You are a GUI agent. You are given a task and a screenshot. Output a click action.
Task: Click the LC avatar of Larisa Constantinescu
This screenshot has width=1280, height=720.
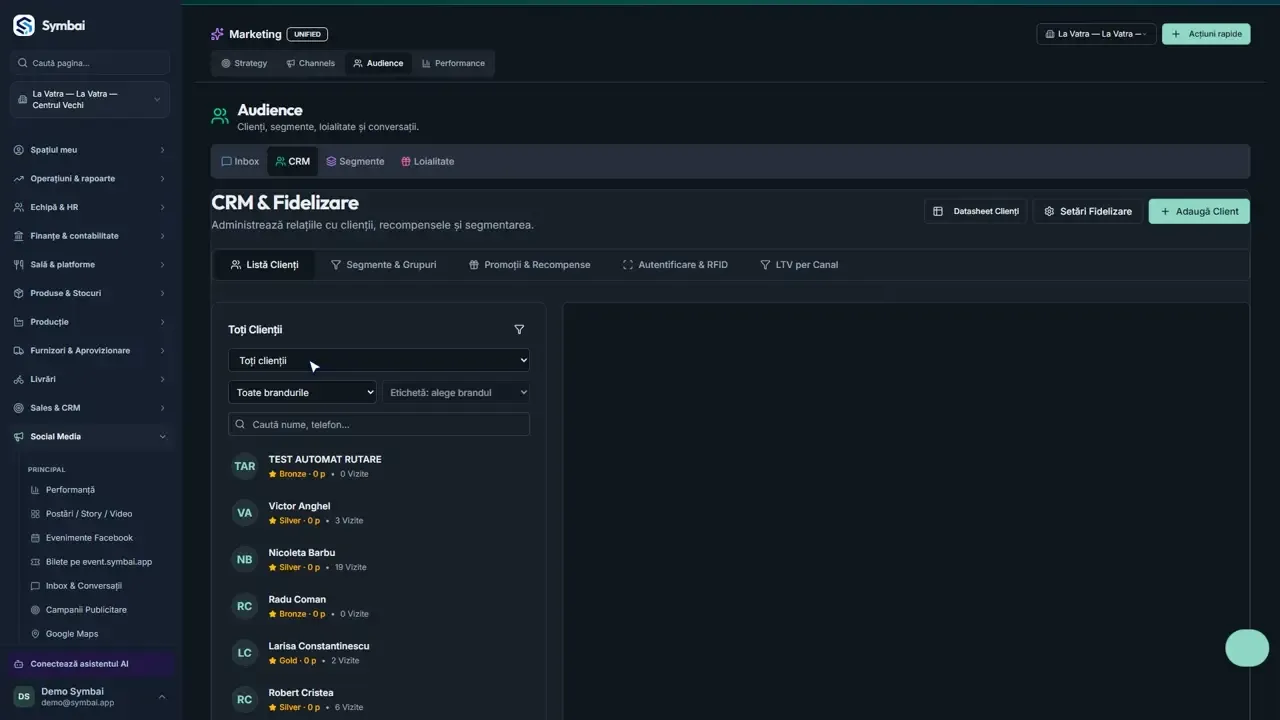point(245,653)
